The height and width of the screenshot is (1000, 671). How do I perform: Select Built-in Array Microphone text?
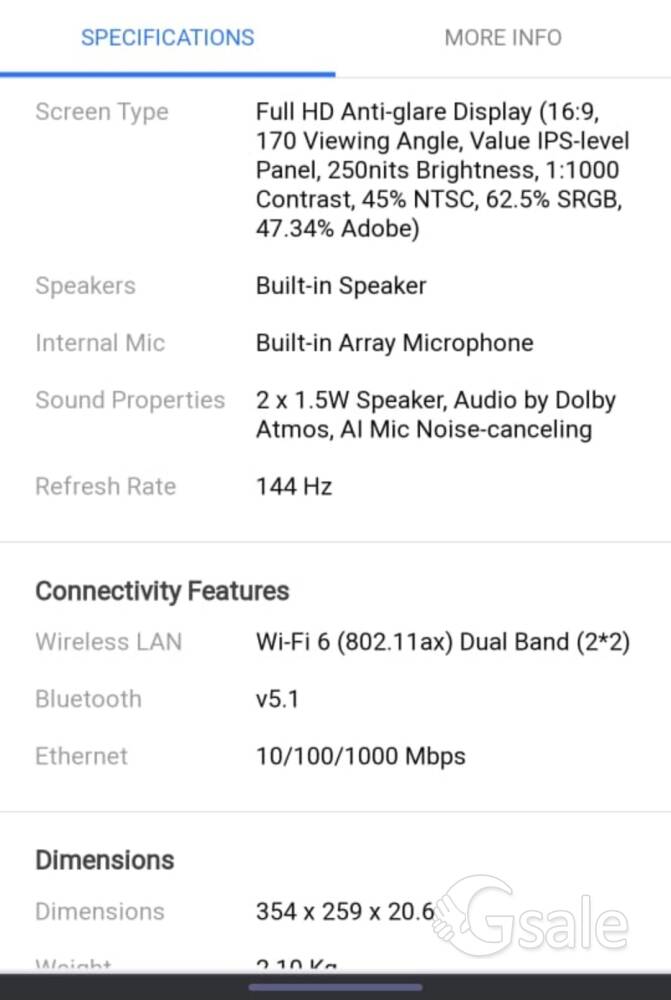(394, 343)
